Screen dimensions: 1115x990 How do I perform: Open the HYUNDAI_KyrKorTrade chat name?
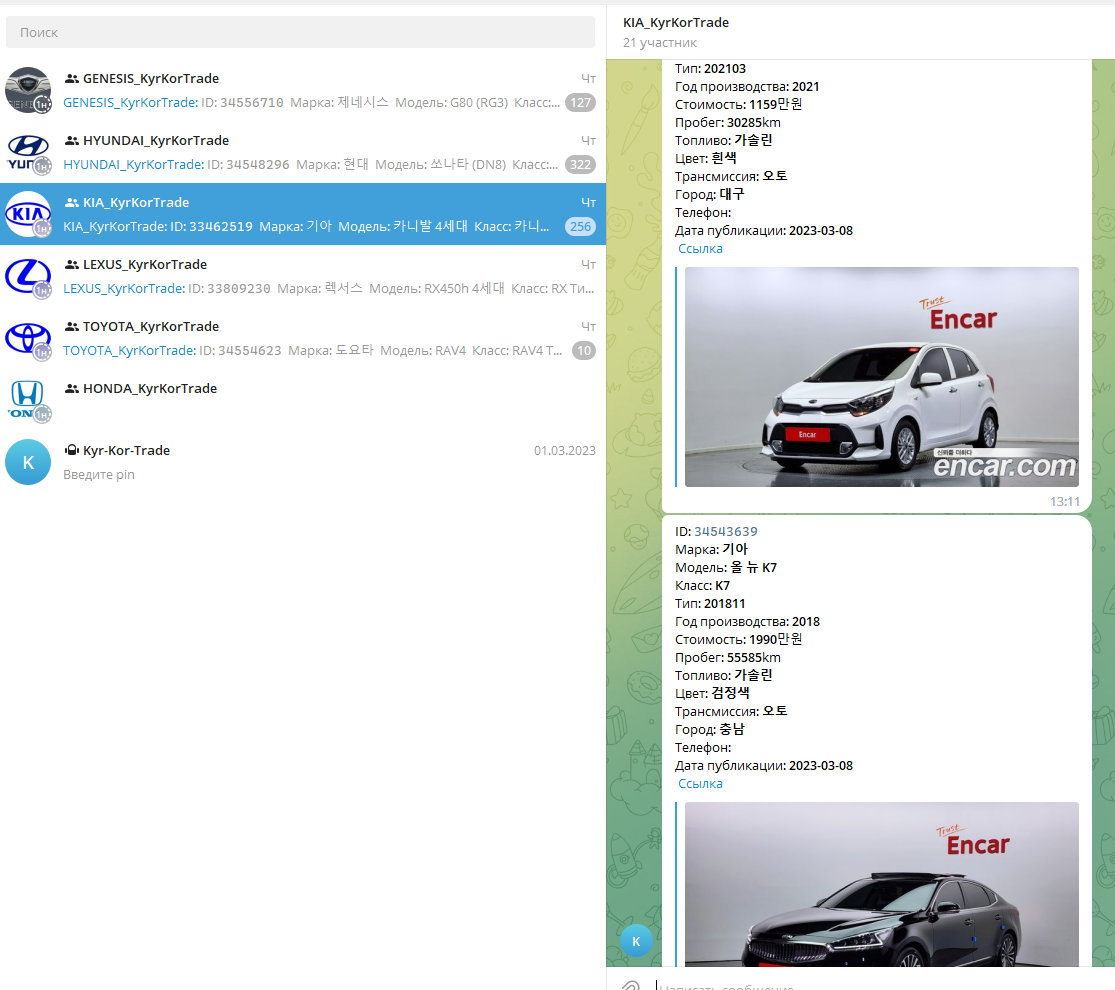click(156, 140)
